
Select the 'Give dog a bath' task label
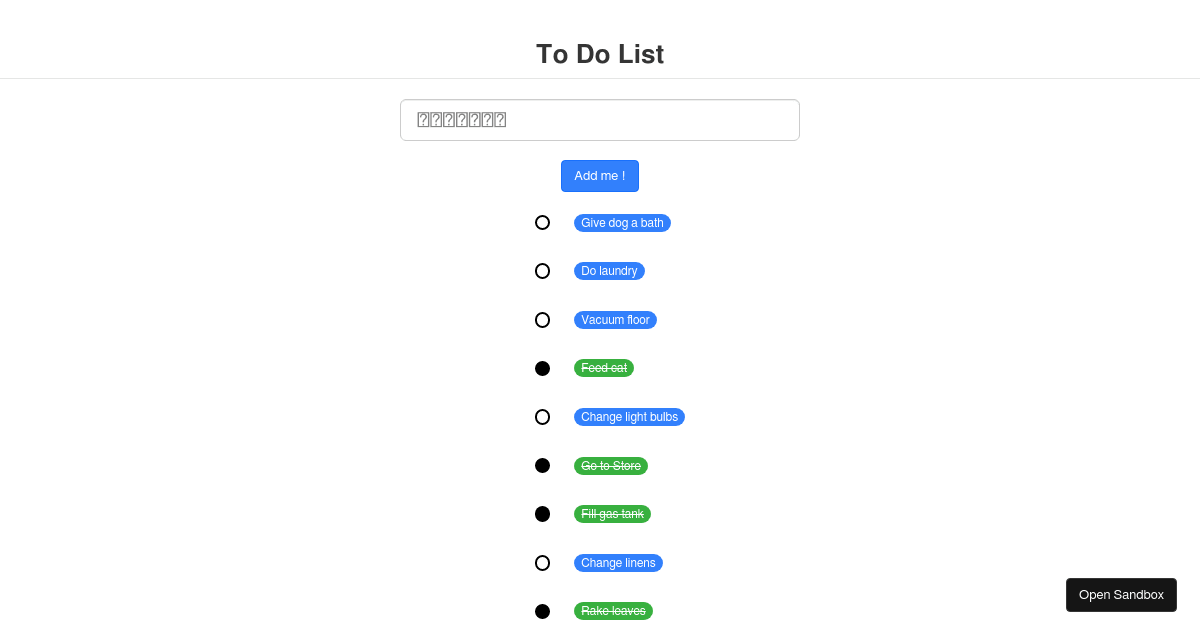click(622, 222)
